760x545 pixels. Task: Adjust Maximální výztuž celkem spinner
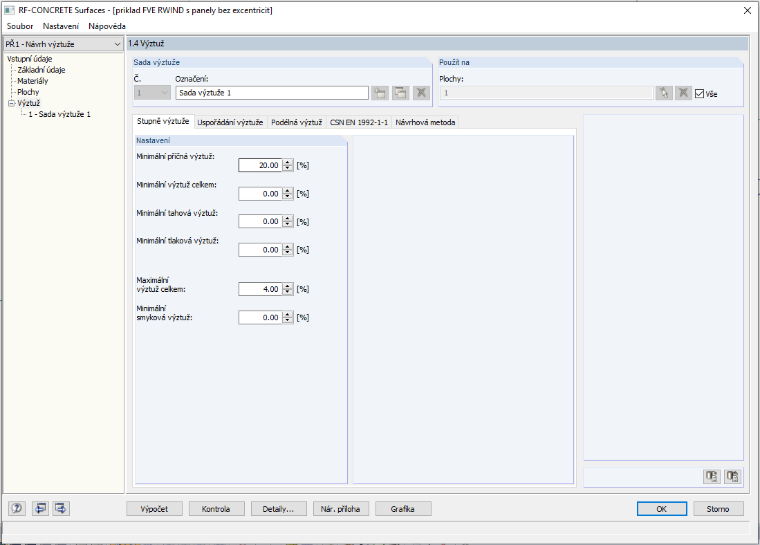288,289
